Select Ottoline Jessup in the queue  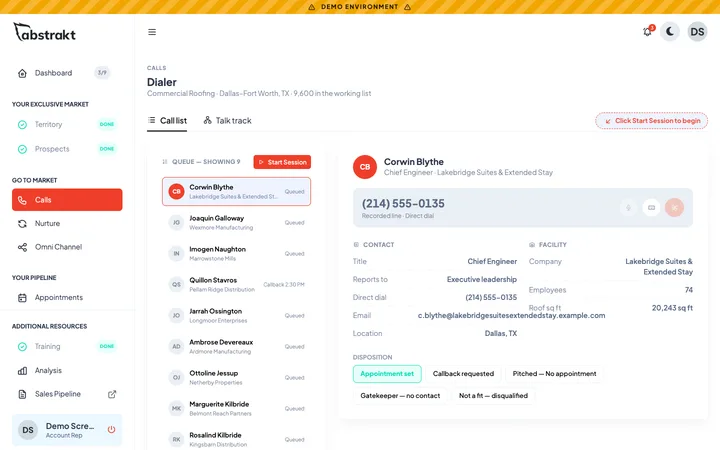[x=236, y=377]
